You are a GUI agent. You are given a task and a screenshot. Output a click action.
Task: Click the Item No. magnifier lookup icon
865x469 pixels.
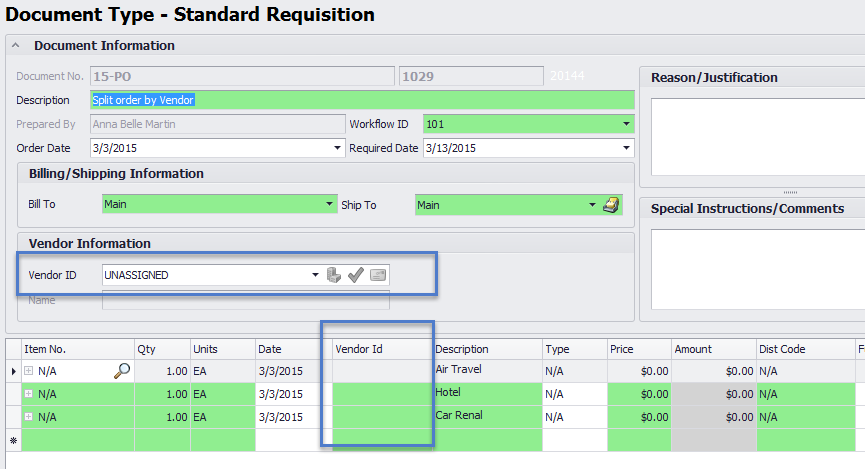[x=122, y=370]
